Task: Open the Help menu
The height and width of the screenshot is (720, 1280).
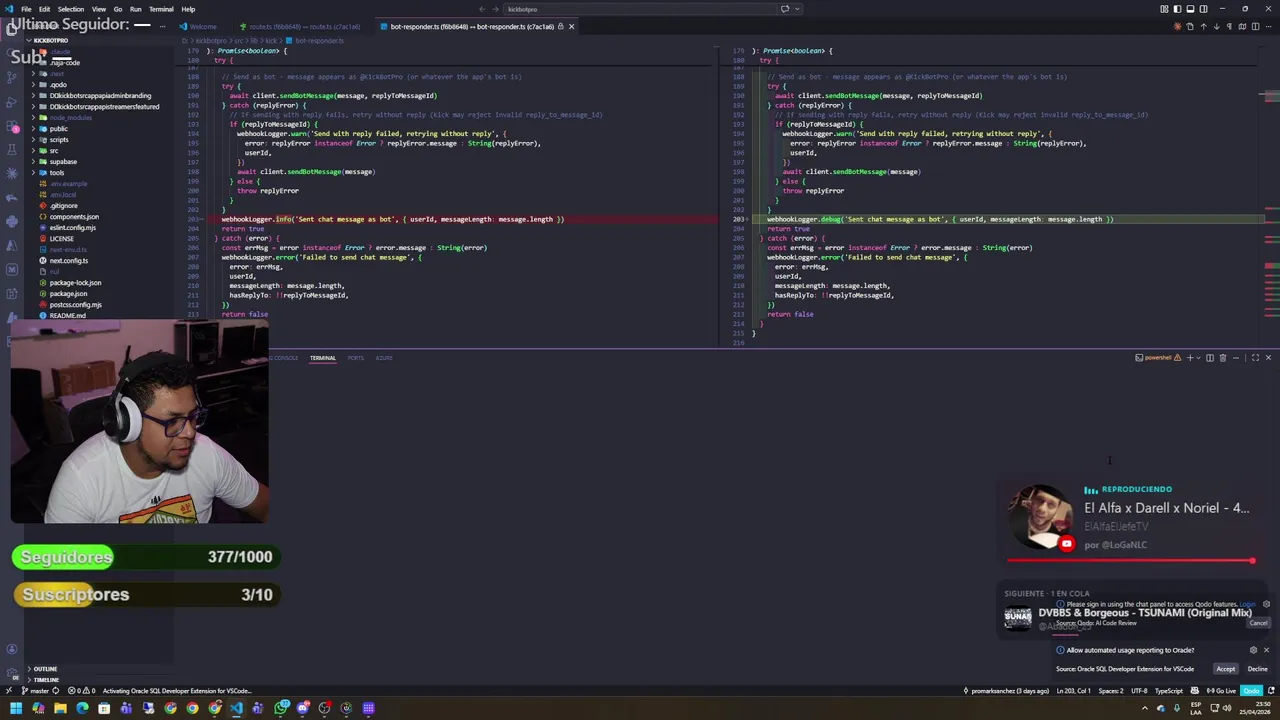Action: [188, 9]
